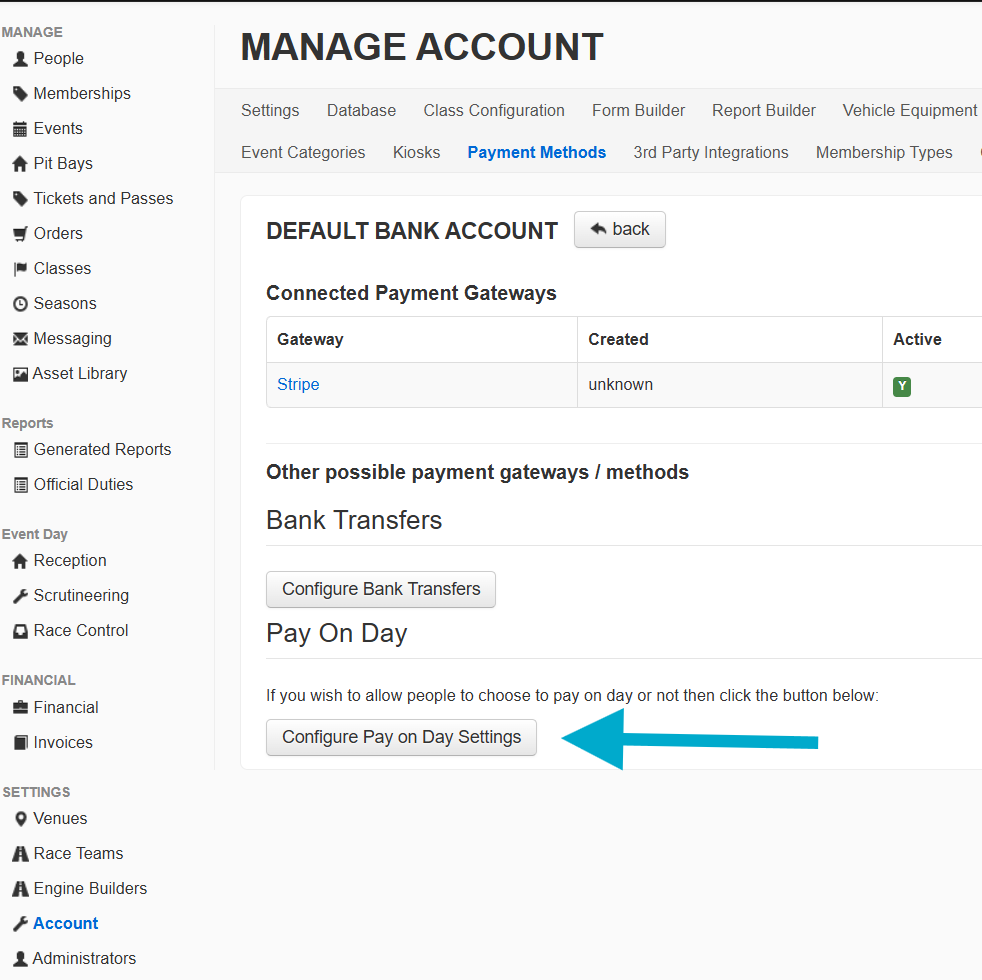Click the Messaging envelope icon
Viewport: 982px width, 980px height.
click(20, 339)
